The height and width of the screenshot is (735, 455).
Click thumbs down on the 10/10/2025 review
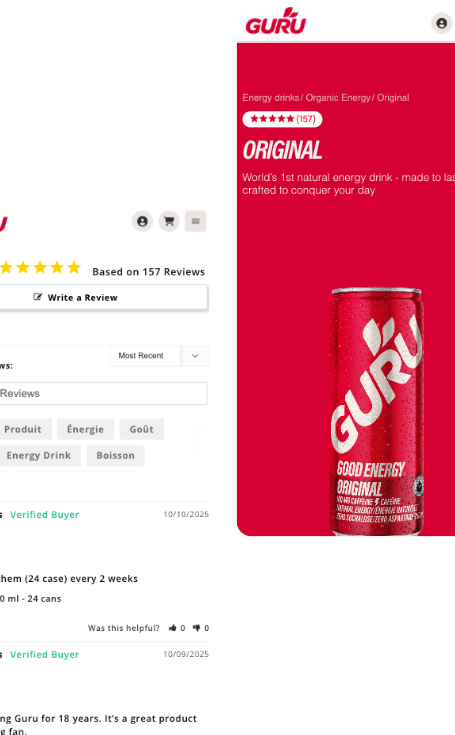[x=196, y=628]
